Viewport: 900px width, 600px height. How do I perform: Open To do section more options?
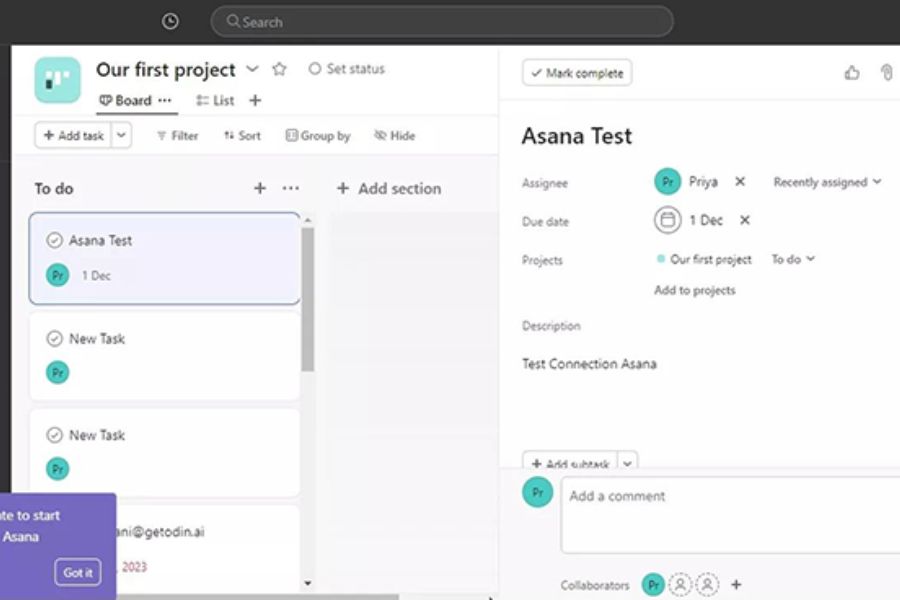[291, 188]
